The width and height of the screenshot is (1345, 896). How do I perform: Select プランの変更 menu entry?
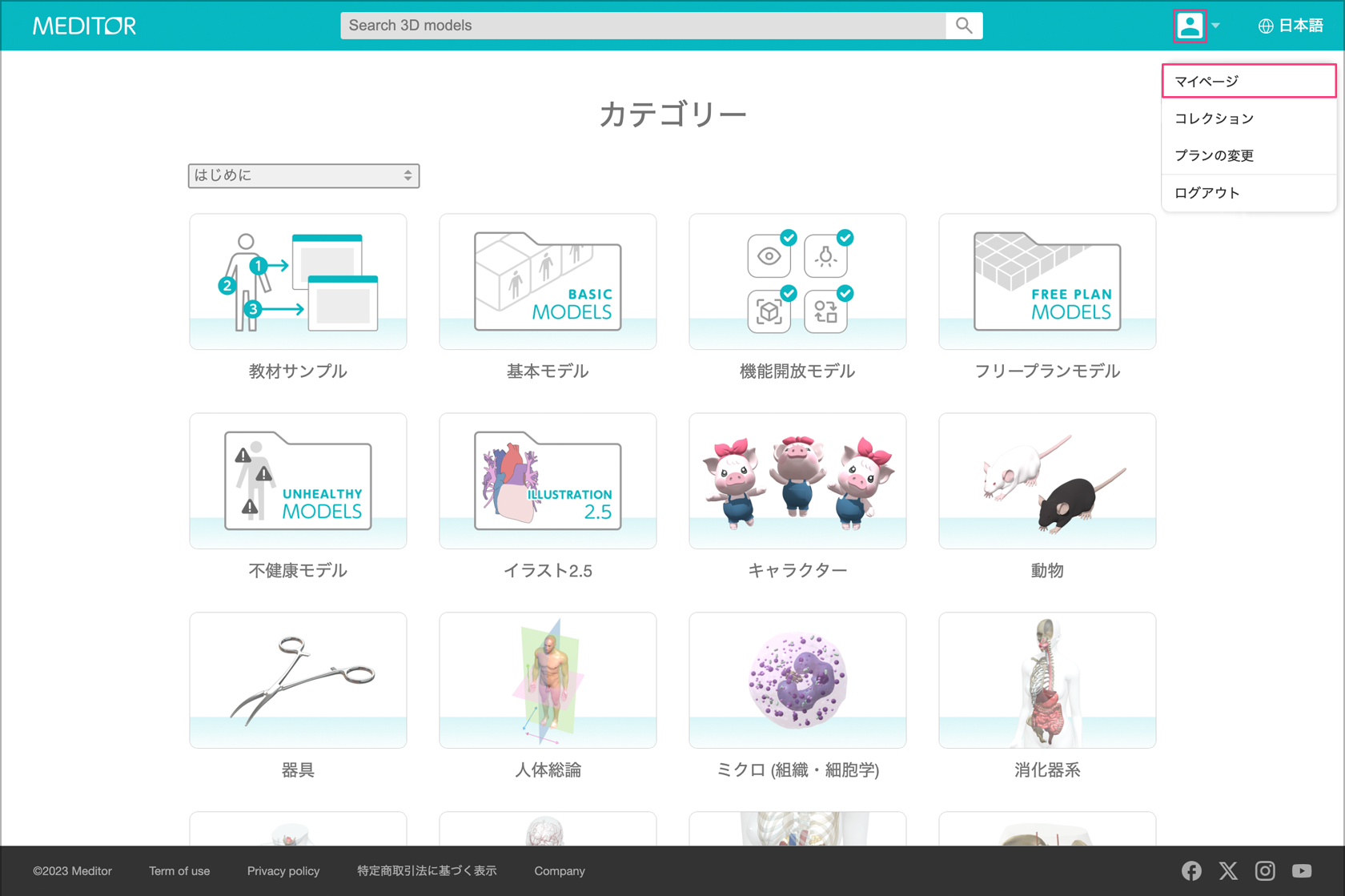click(1214, 155)
